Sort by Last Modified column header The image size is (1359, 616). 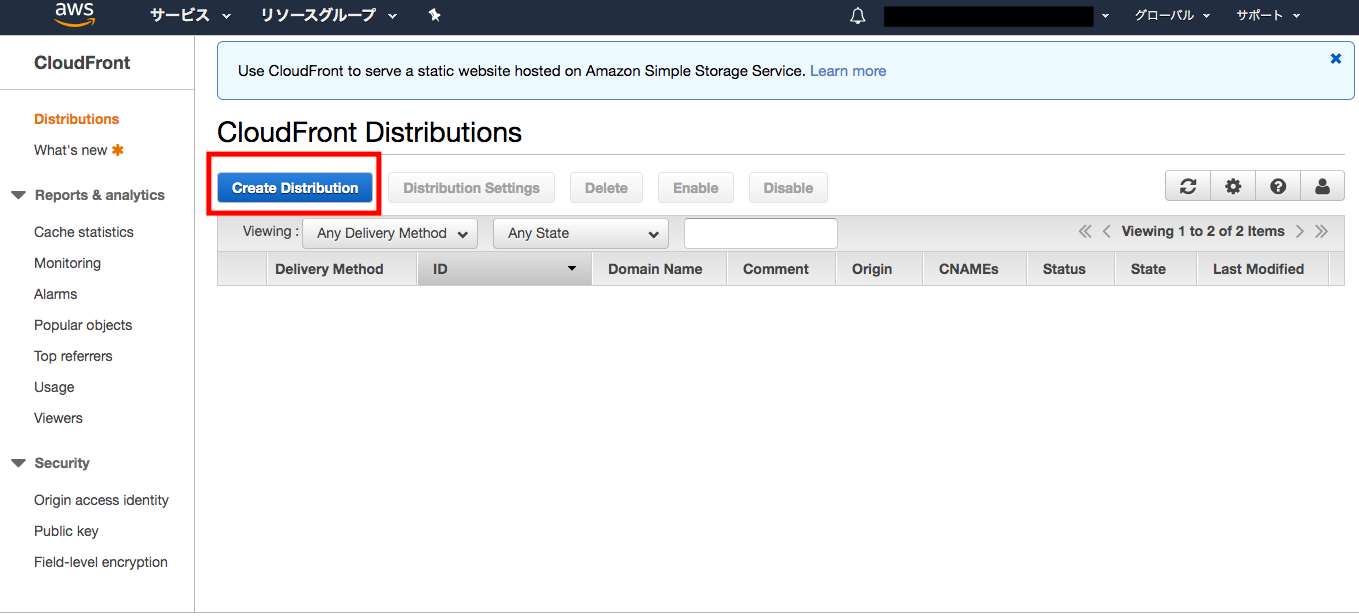[x=1263, y=269]
